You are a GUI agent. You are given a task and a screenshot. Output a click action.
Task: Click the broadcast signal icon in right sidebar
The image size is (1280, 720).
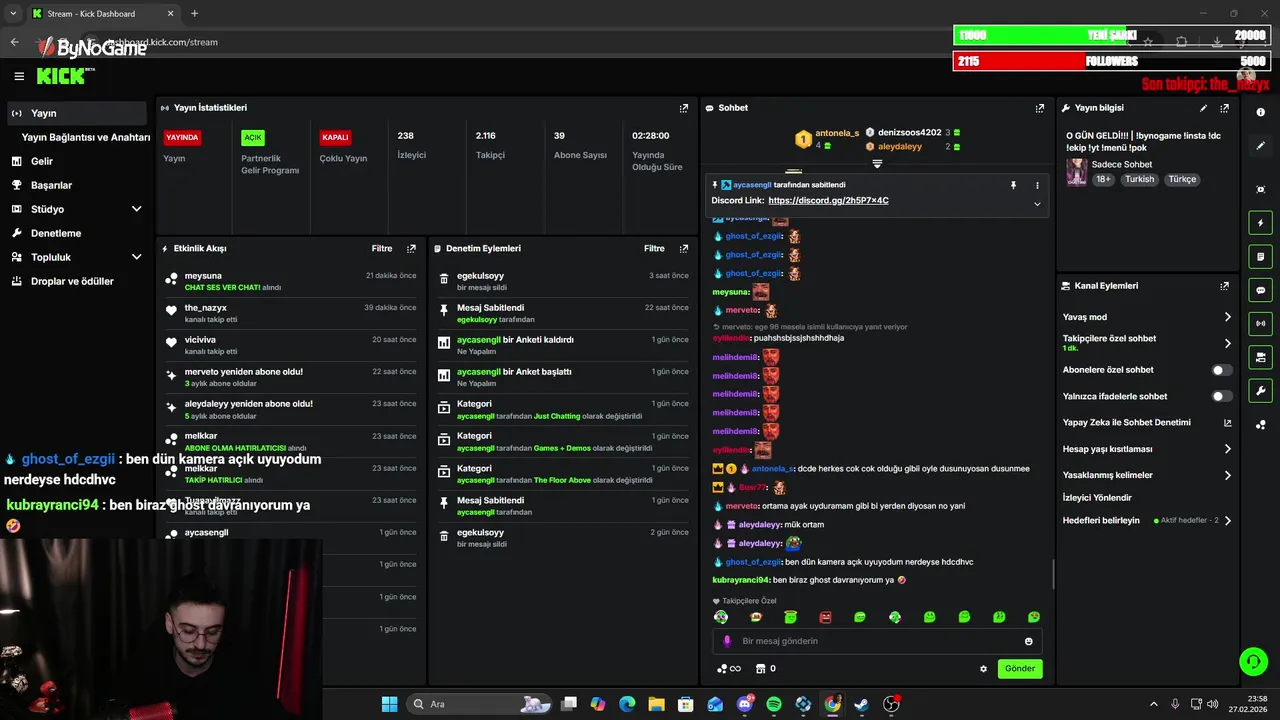tap(1260, 323)
